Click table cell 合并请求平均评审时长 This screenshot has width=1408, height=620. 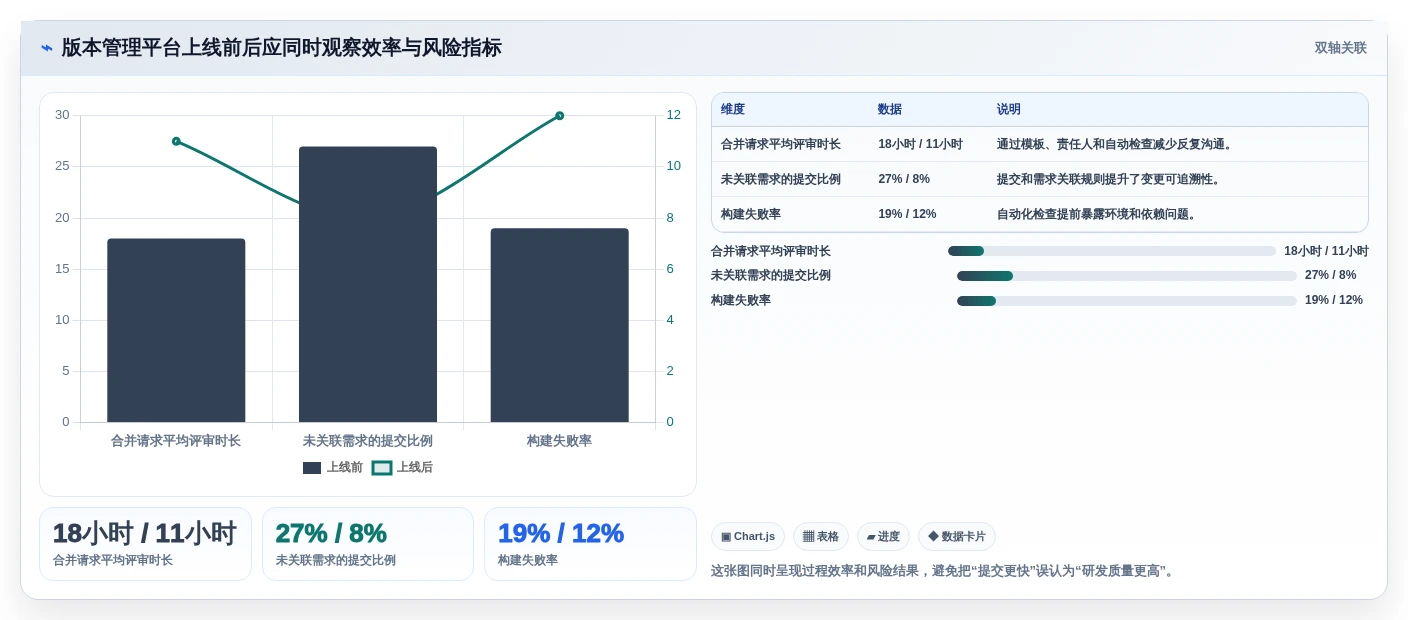point(781,144)
